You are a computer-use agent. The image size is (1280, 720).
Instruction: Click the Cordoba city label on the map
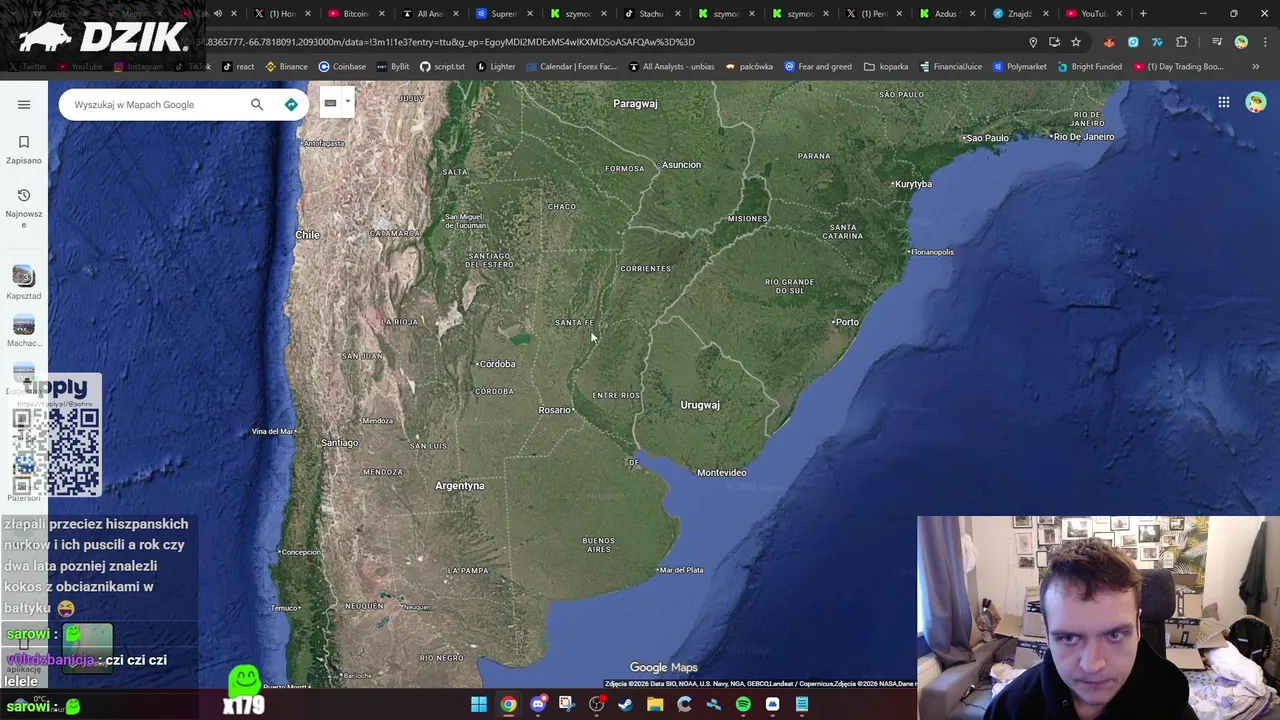(x=495, y=364)
